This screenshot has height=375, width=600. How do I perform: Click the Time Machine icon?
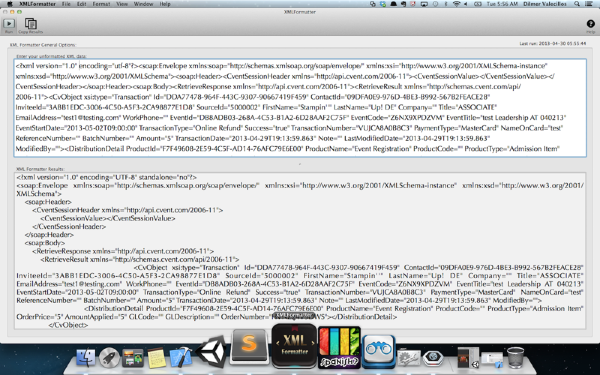point(435,4)
